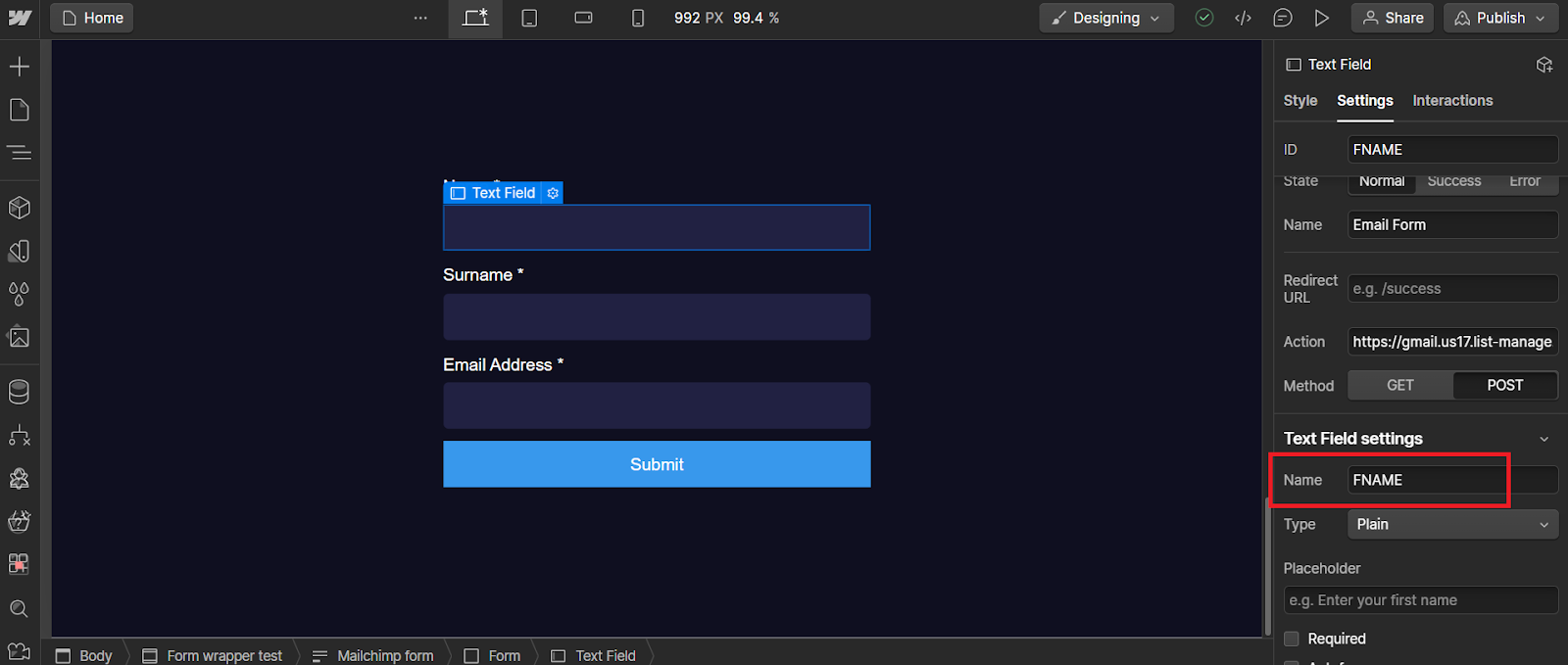Screen dimensions: 1568x665
Task: Open the Home page selector
Action: coord(92,18)
